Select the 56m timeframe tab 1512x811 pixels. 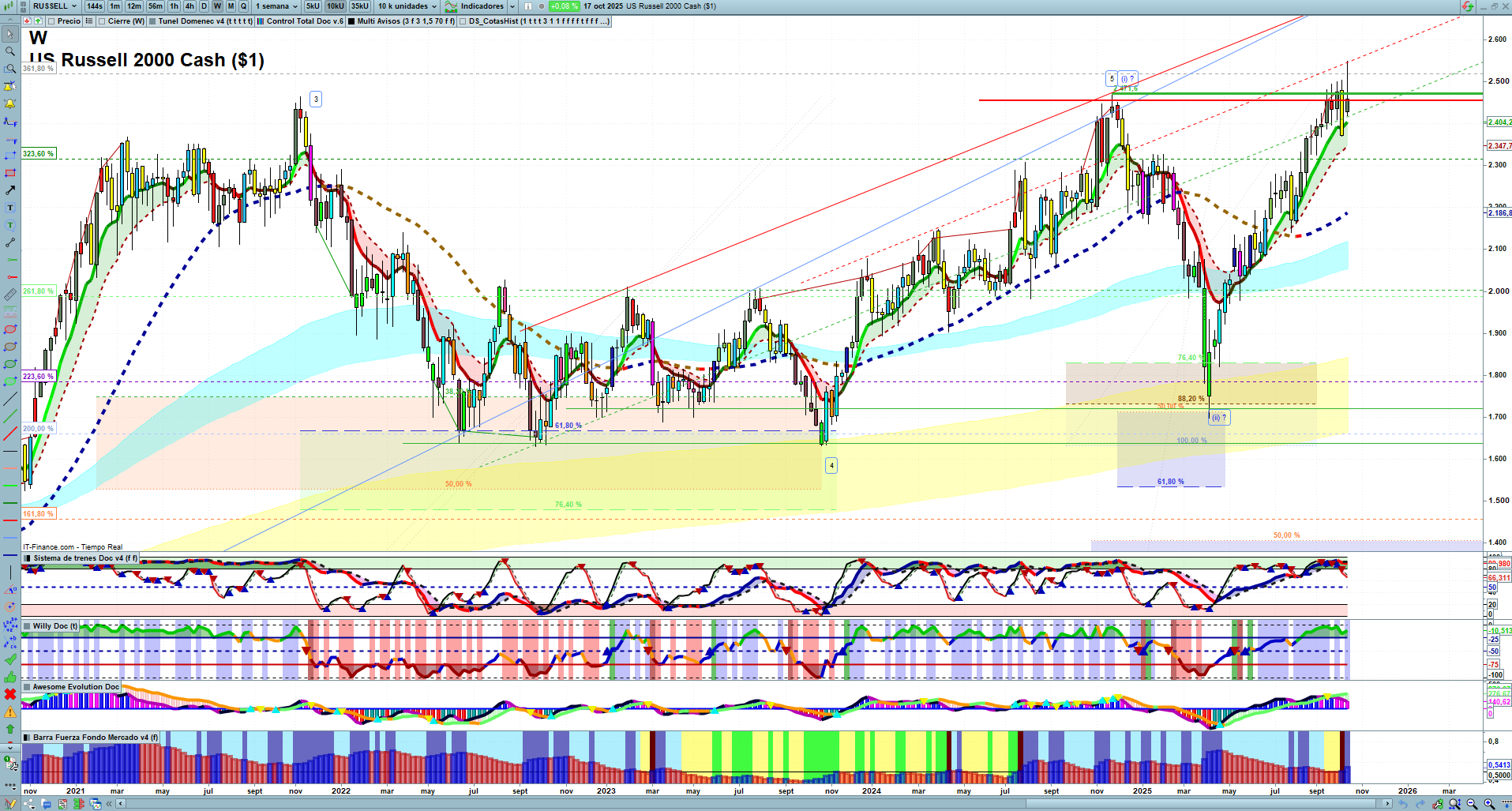click(156, 6)
